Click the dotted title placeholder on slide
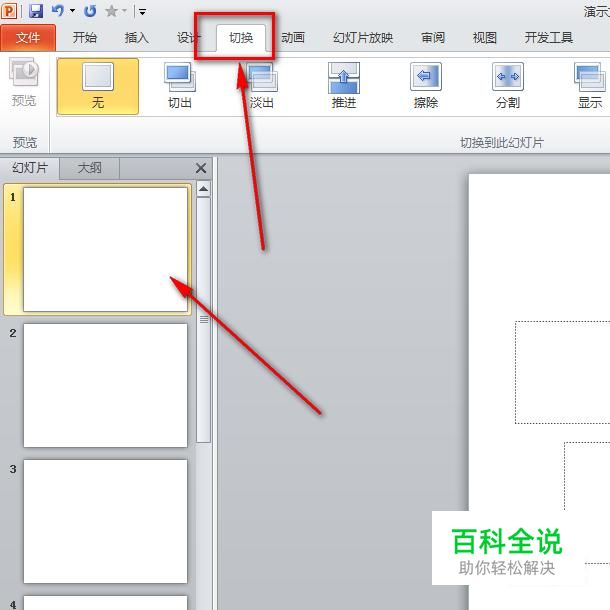 [x=563, y=372]
